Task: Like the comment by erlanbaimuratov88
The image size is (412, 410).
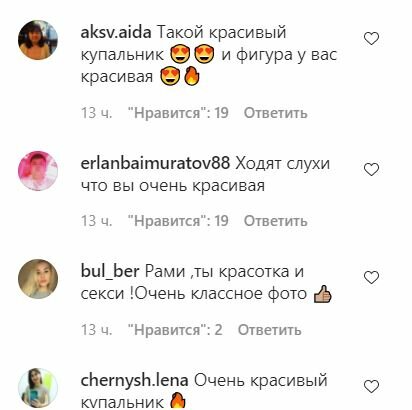Action: [x=371, y=170]
